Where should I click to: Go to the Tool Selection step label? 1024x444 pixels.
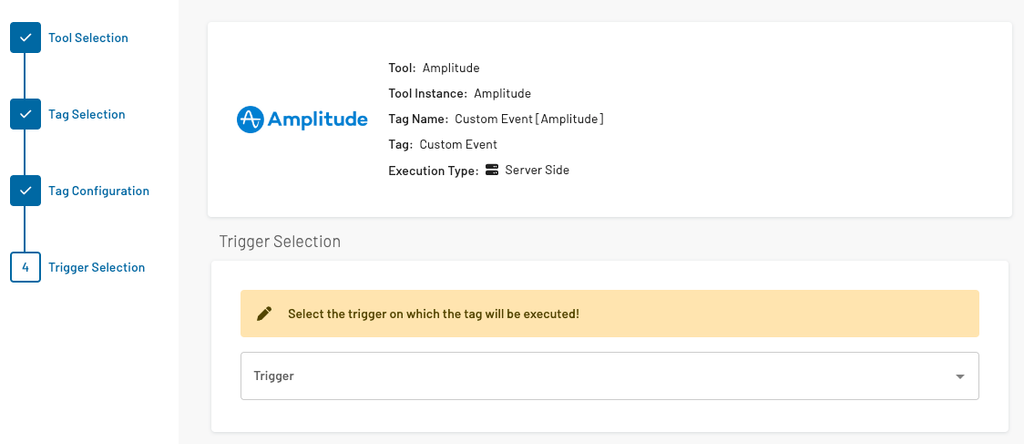point(88,38)
